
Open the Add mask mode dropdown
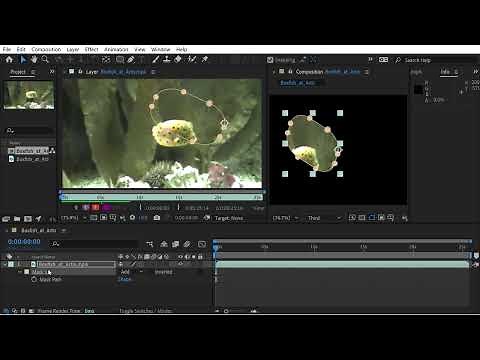(131, 272)
